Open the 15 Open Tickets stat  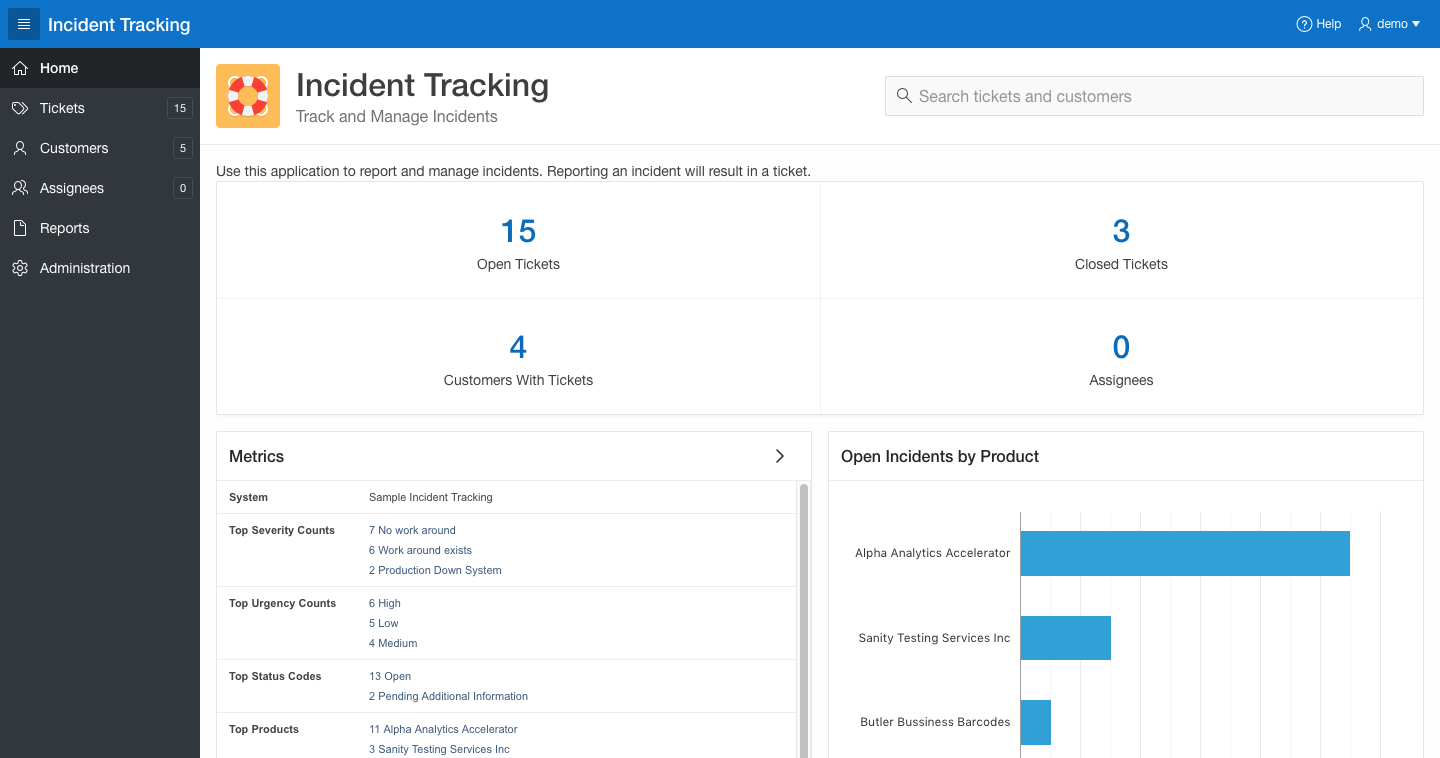518,232
